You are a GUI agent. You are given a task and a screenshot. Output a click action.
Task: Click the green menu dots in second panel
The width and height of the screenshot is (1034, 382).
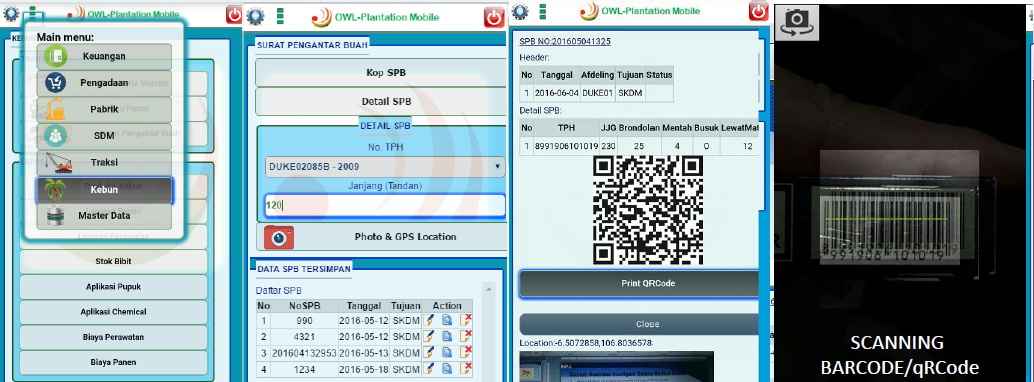[x=280, y=16]
